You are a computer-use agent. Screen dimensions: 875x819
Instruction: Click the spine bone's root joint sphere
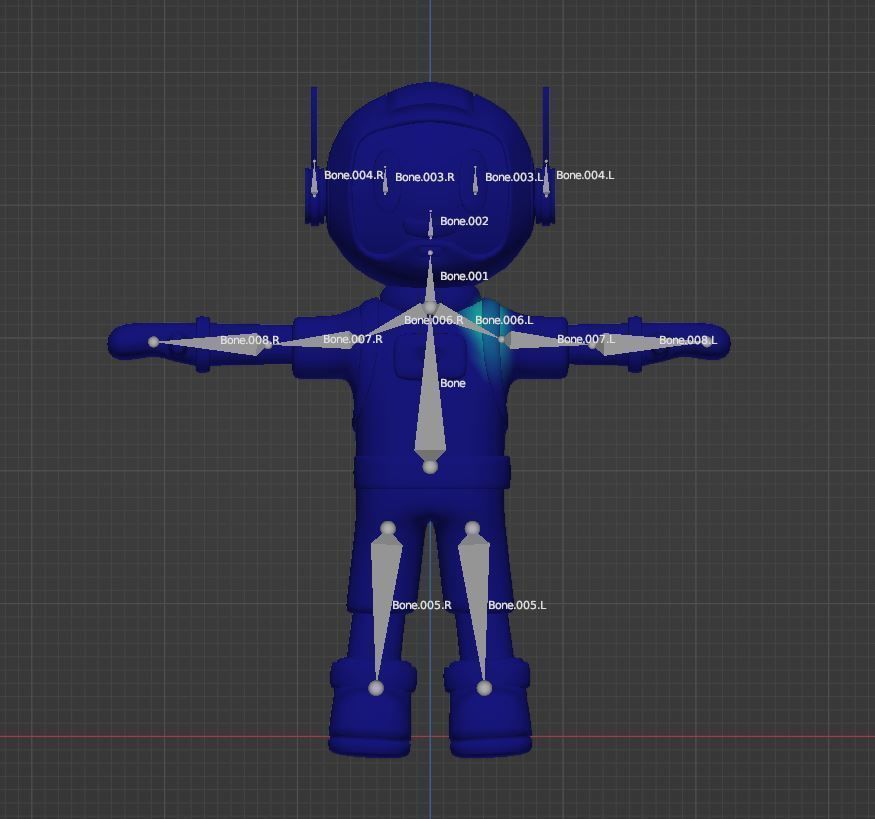tap(430, 467)
